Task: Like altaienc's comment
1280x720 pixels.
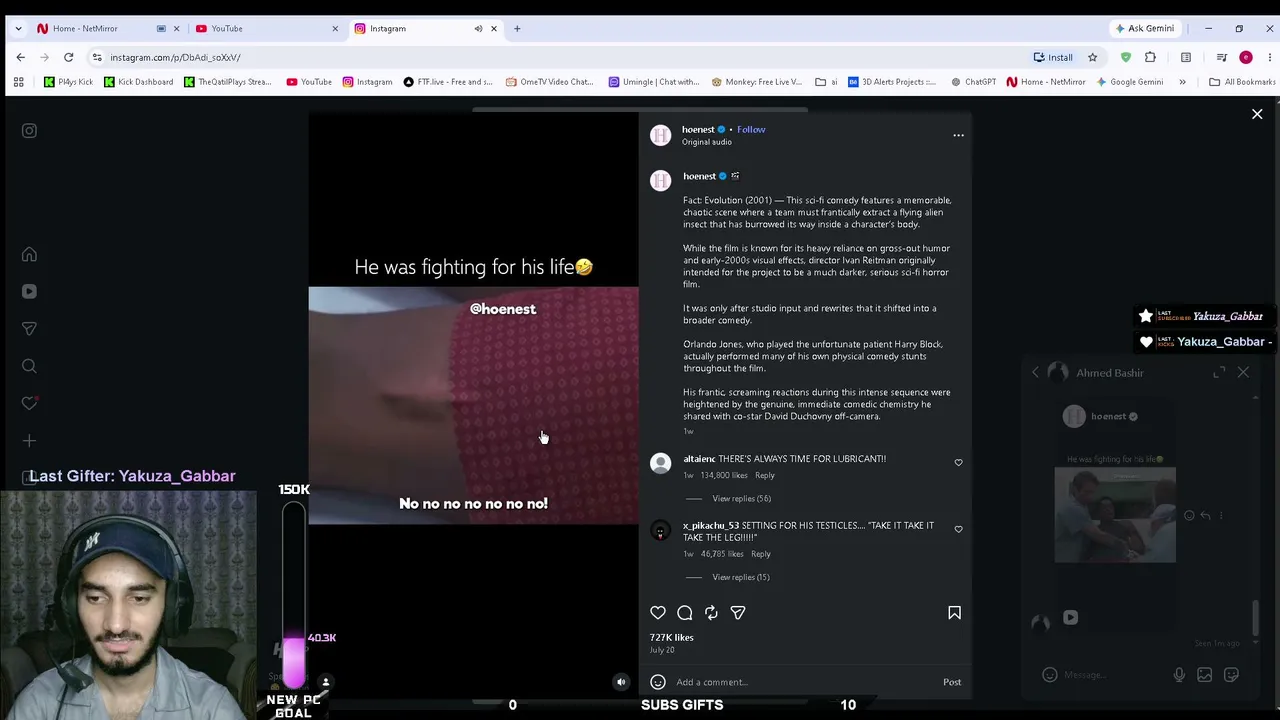Action: coord(958,463)
